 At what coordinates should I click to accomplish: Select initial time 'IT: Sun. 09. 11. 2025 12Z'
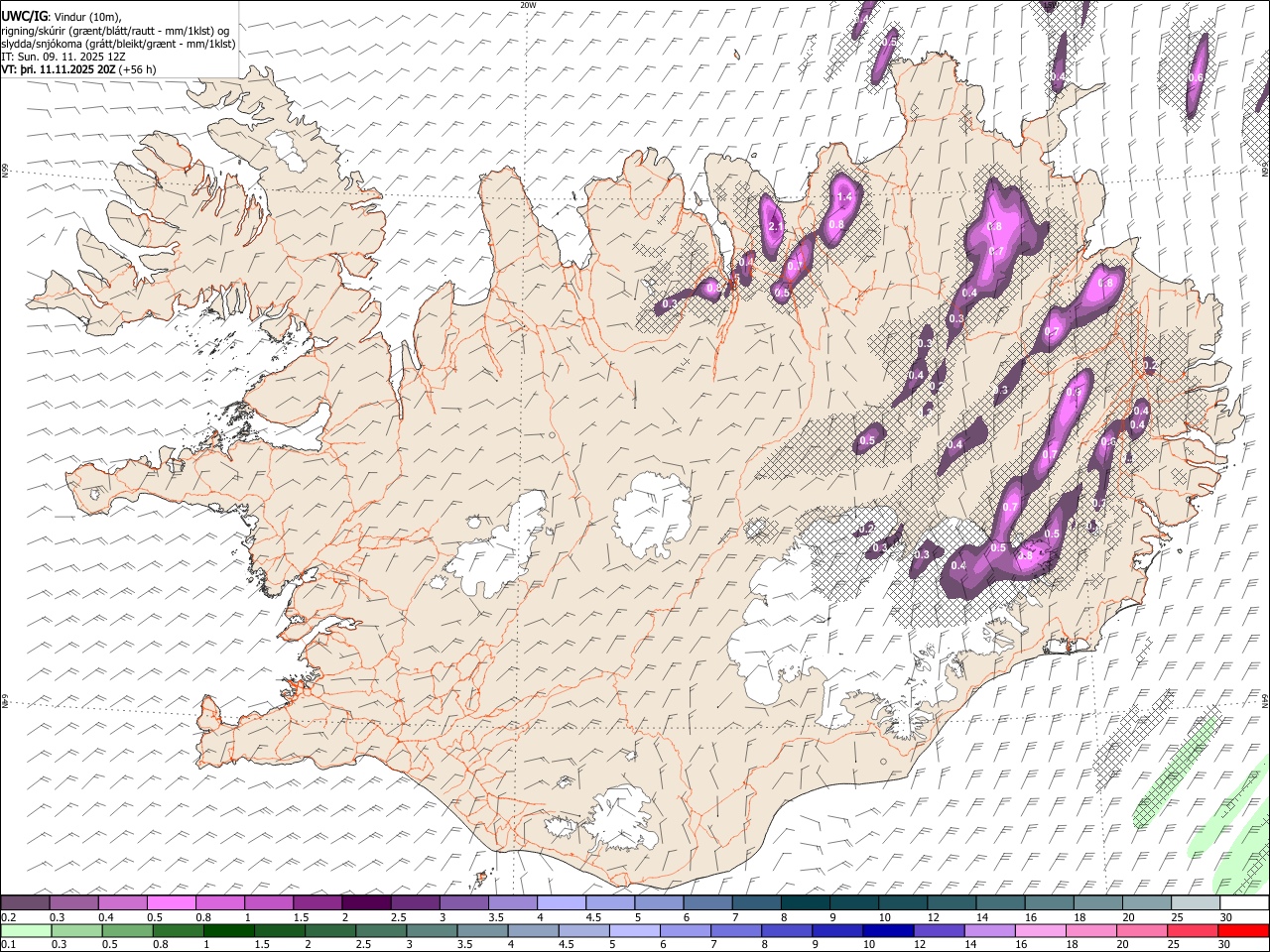(x=63, y=57)
